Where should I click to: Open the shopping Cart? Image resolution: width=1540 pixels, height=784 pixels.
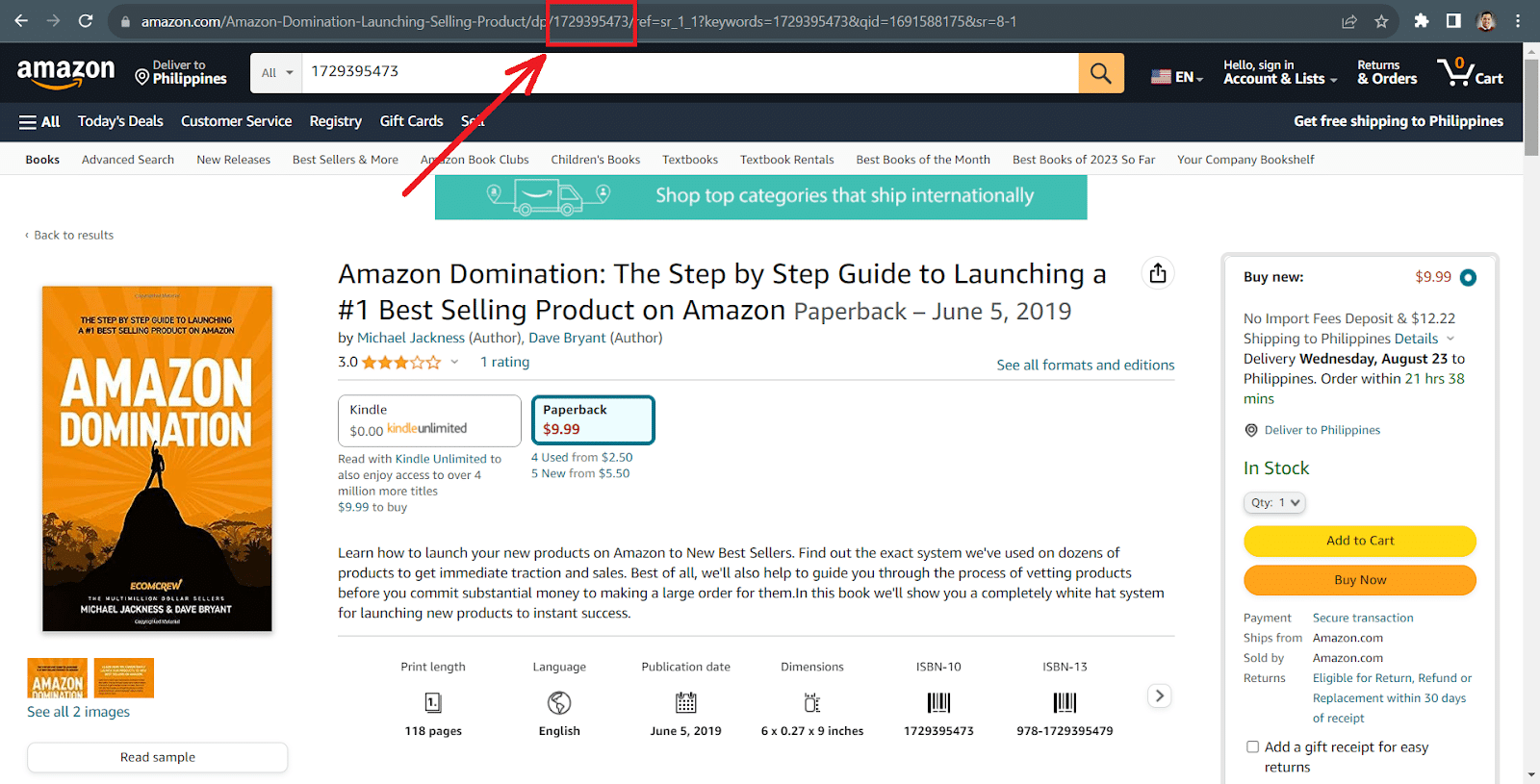(x=1470, y=72)
